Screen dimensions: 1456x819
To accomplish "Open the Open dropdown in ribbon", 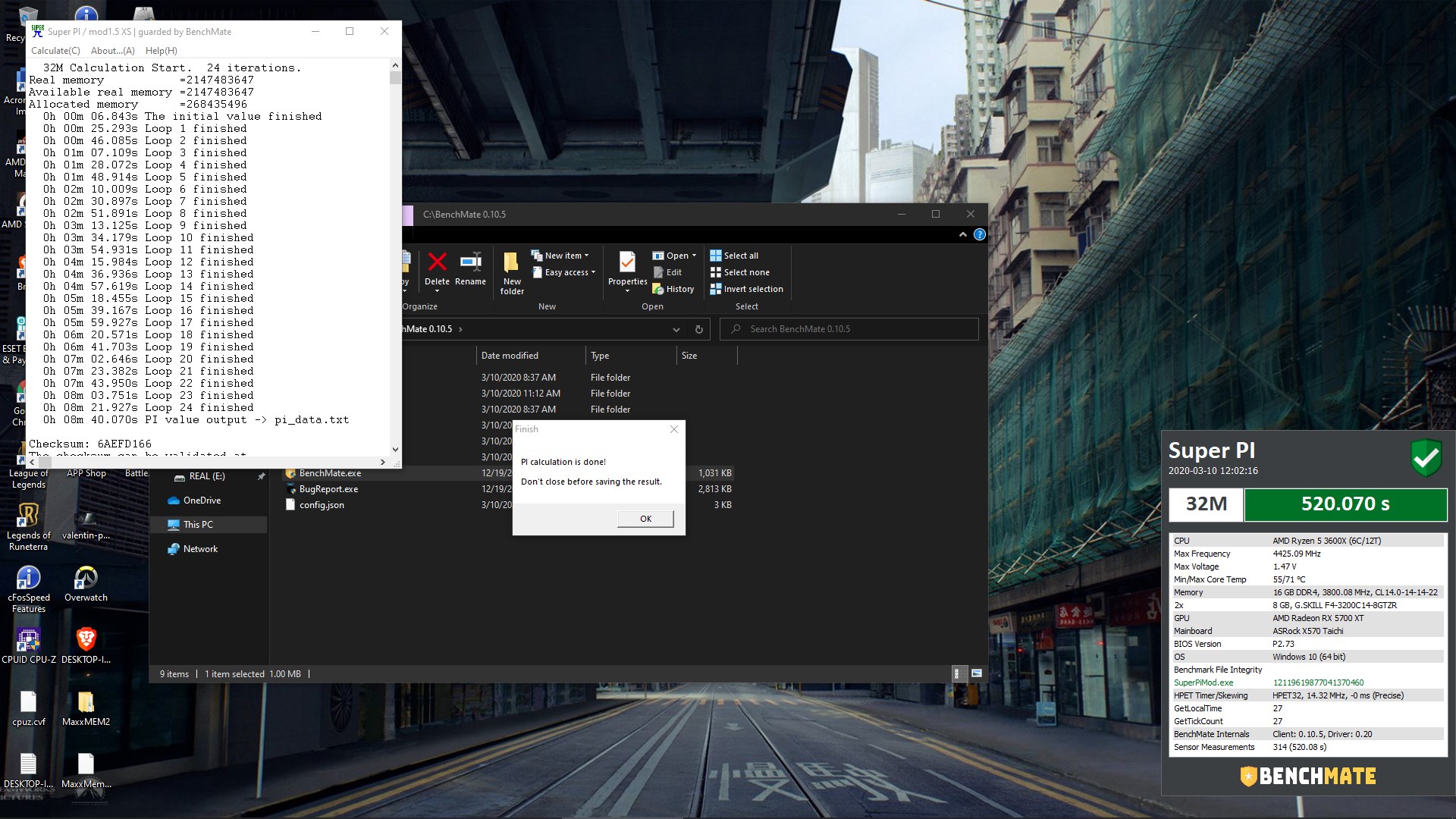I will pyautogui.click(x=674, y=256).
